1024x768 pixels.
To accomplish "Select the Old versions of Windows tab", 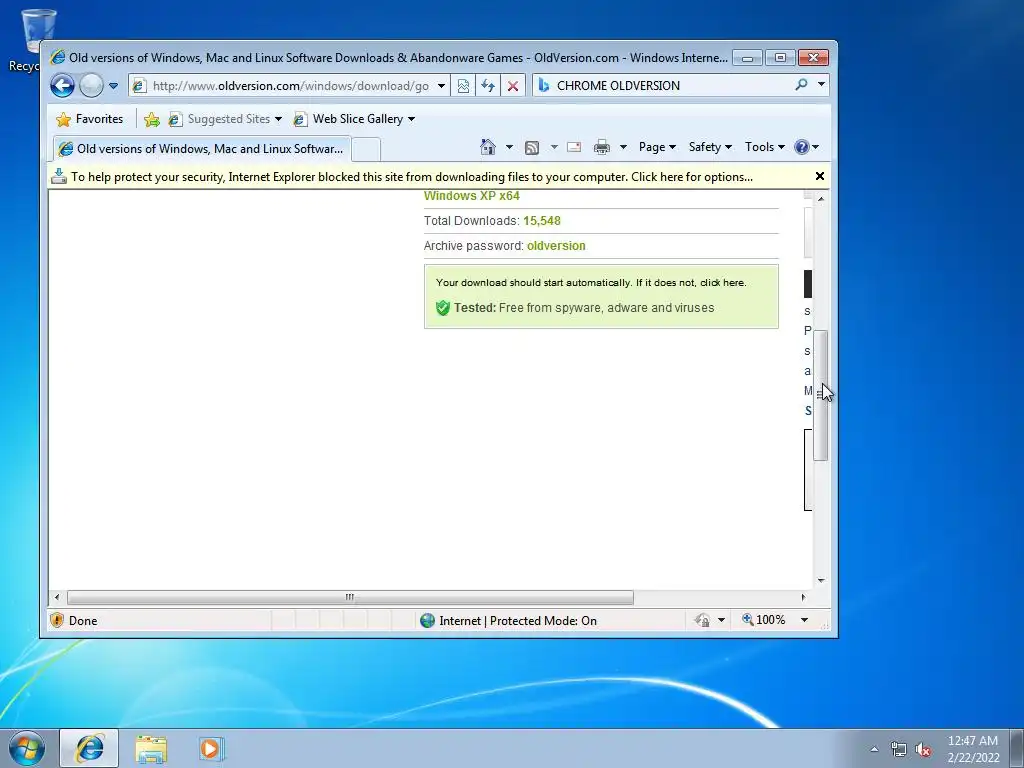I will (202, 148).
